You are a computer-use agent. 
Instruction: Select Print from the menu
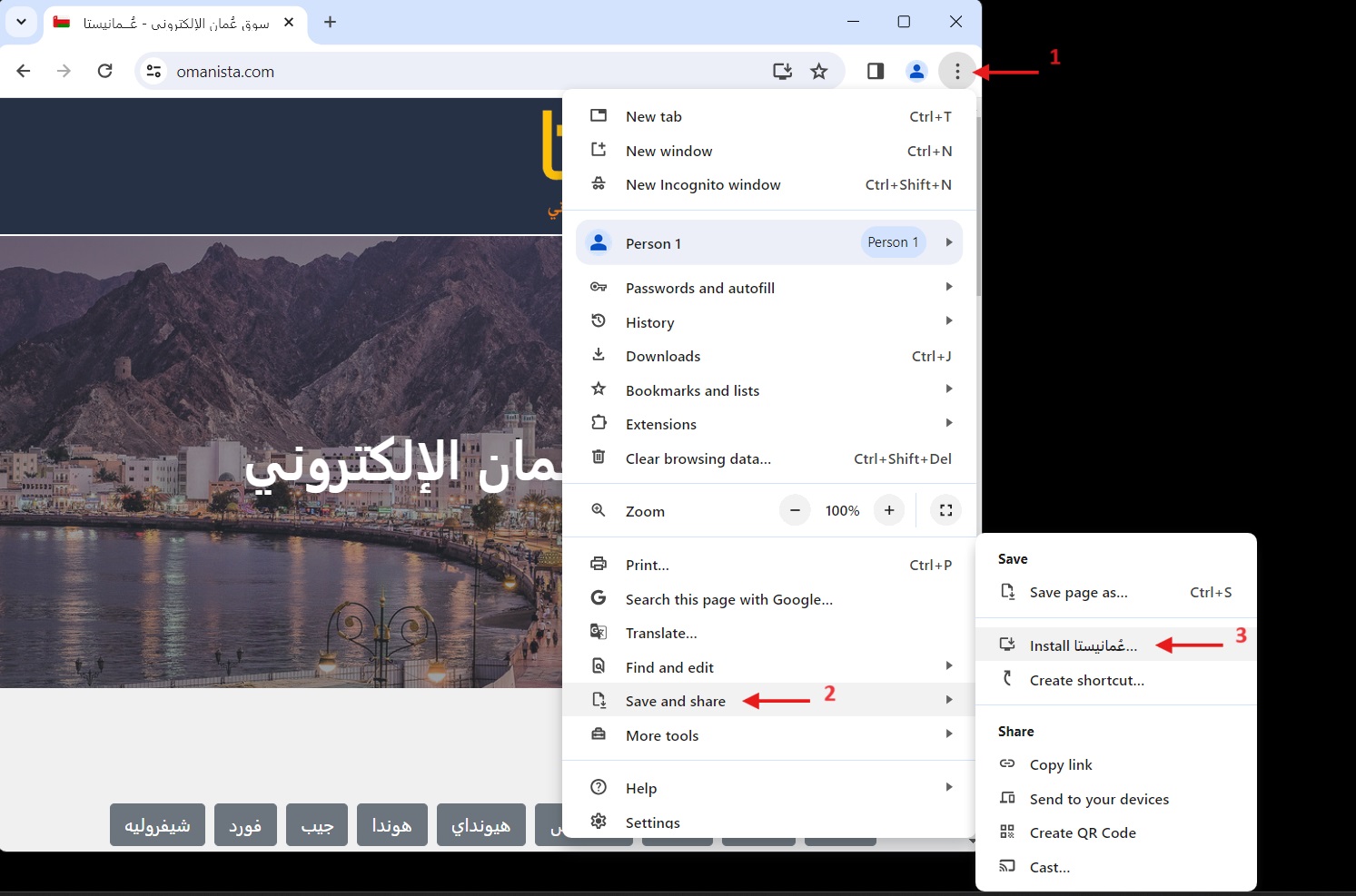[x=769, y=565]
